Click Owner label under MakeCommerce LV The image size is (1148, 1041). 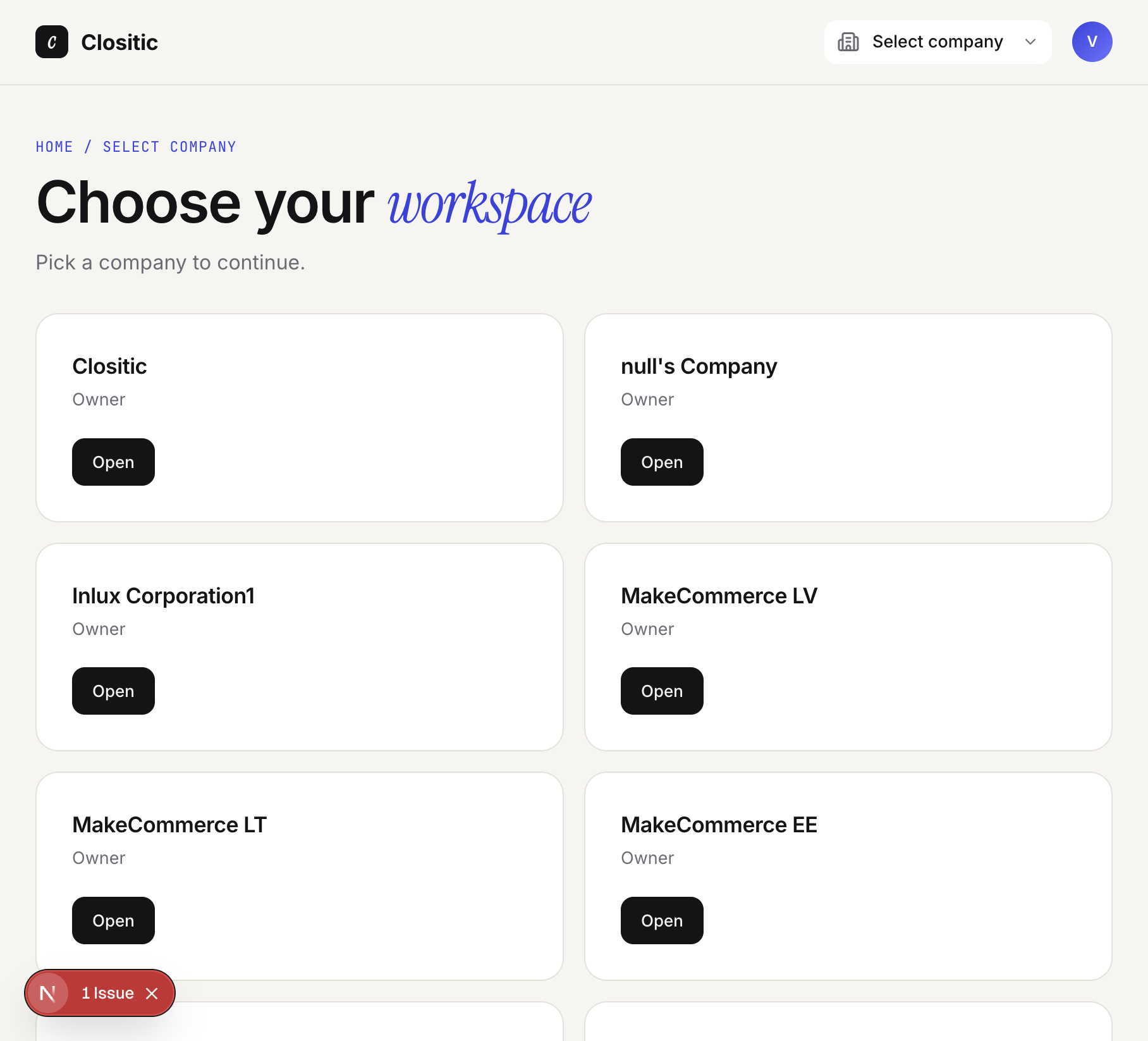(x=647, y=629)
